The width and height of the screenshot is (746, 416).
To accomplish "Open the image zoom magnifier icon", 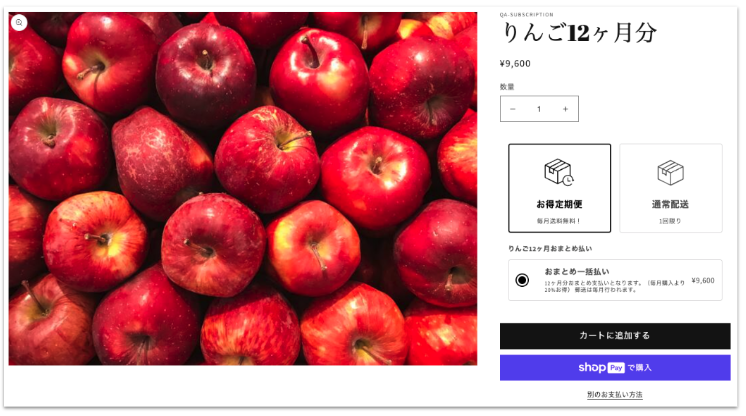I will click(19, 22).
